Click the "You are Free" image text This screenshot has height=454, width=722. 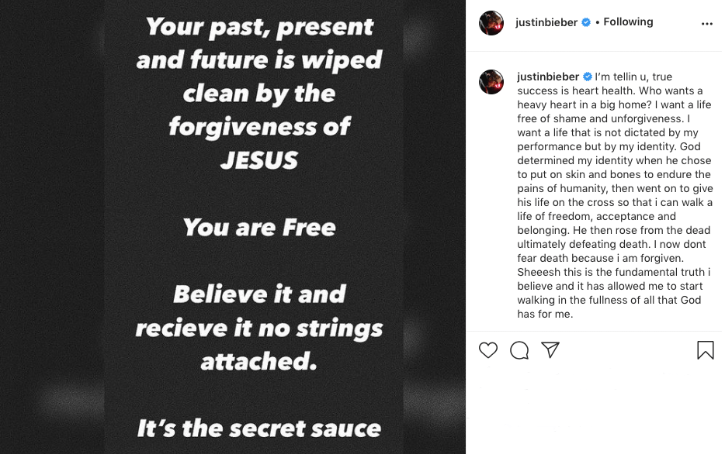click(258, 228)
